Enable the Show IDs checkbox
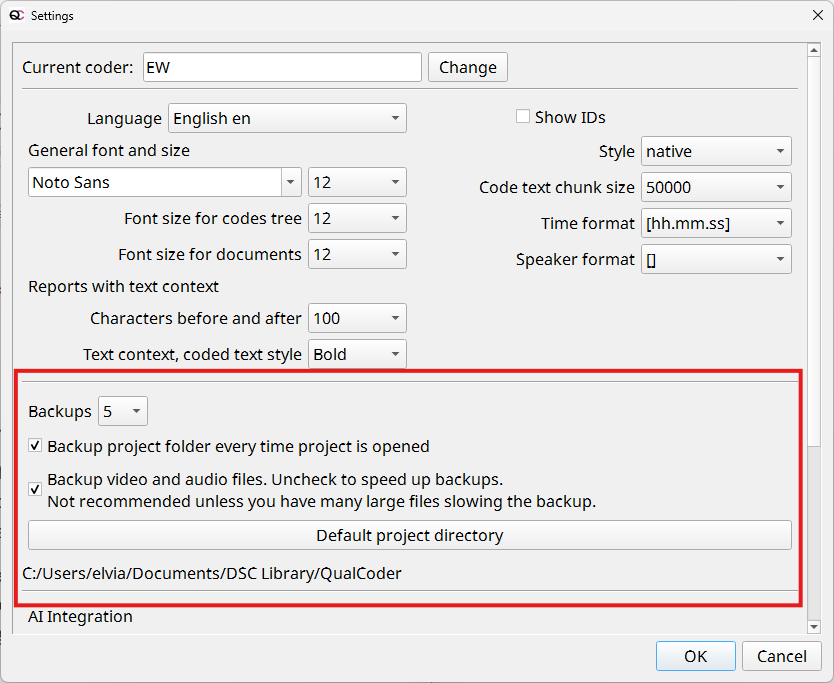 [523, 117]
